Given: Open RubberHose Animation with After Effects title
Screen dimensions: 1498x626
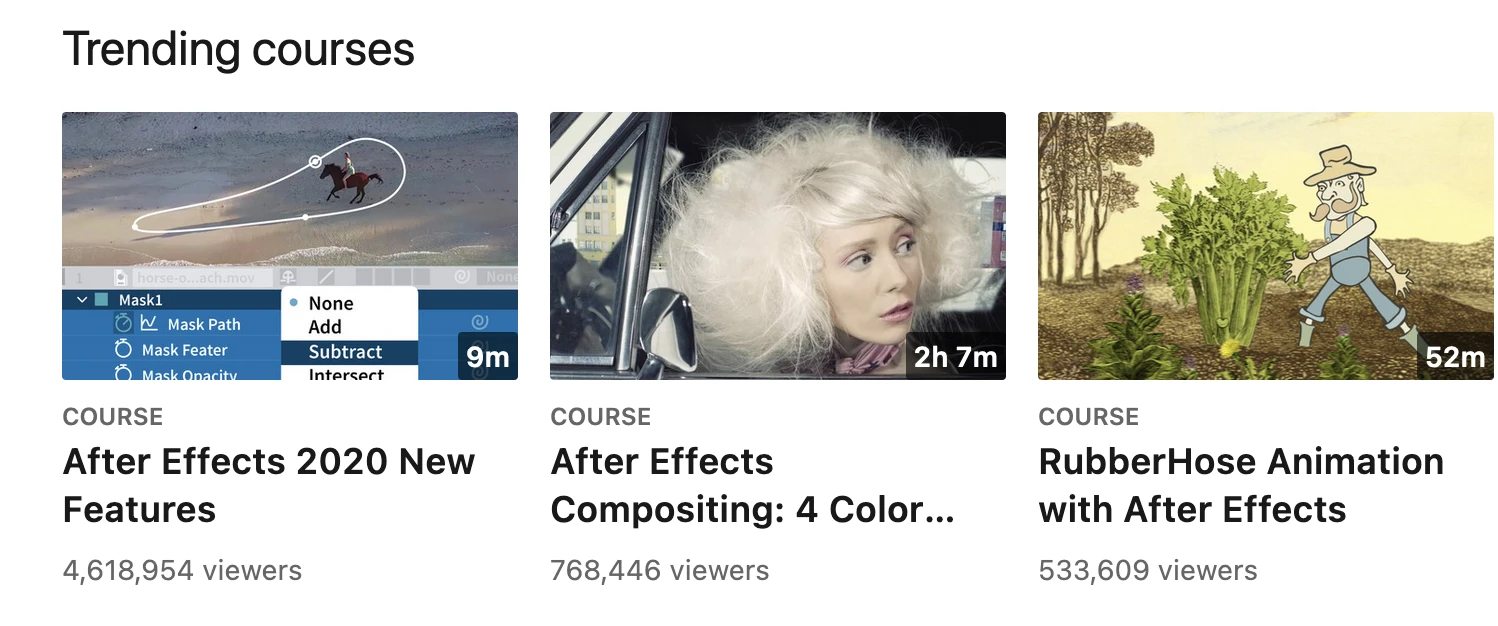Looking at the screenshot, I should click(x=1241, y=486).
